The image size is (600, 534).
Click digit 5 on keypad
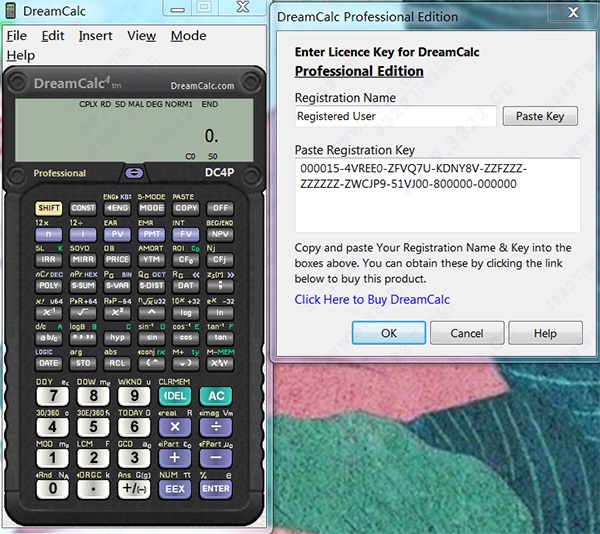tap(93, 427)
